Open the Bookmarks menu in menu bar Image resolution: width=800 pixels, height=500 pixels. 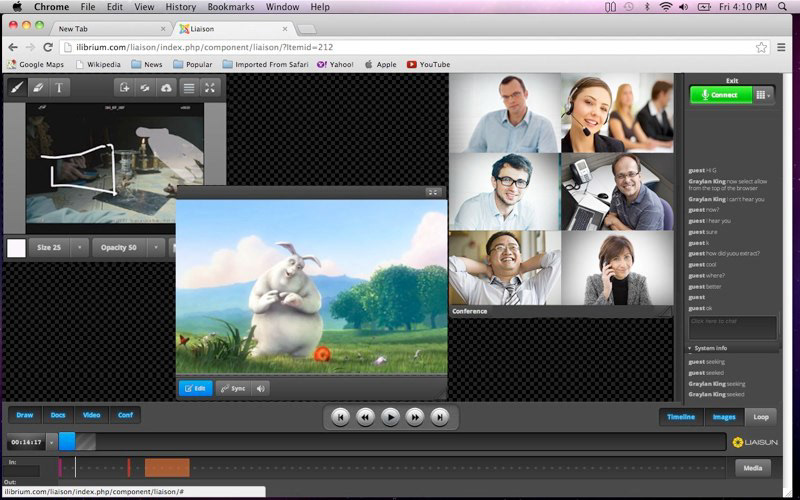click(x=231, y=7)
